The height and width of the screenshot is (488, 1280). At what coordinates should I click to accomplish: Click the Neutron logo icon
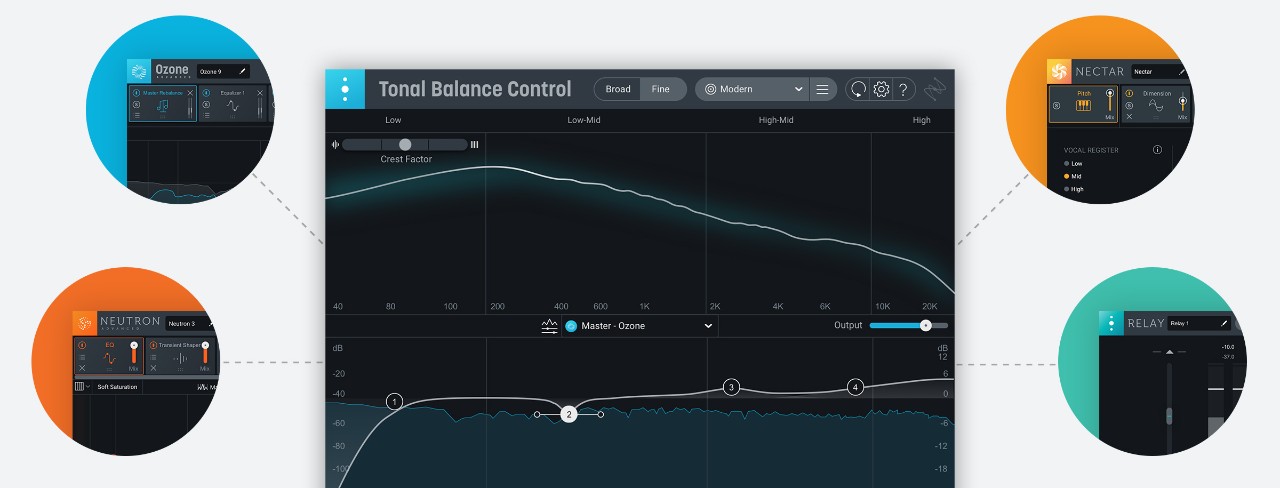[84, 323]
